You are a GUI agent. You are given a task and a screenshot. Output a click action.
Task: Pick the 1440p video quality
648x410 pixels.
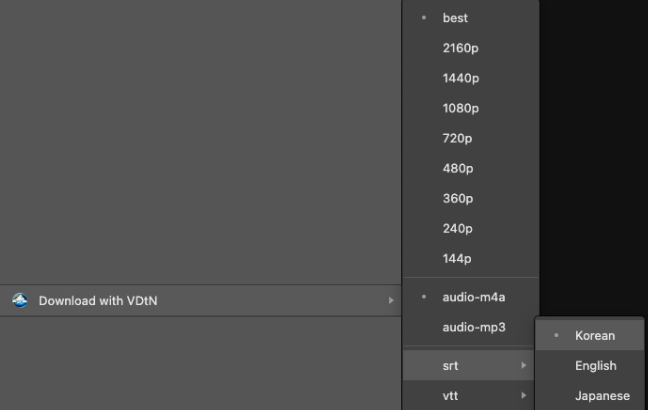[x=460, y=78]
